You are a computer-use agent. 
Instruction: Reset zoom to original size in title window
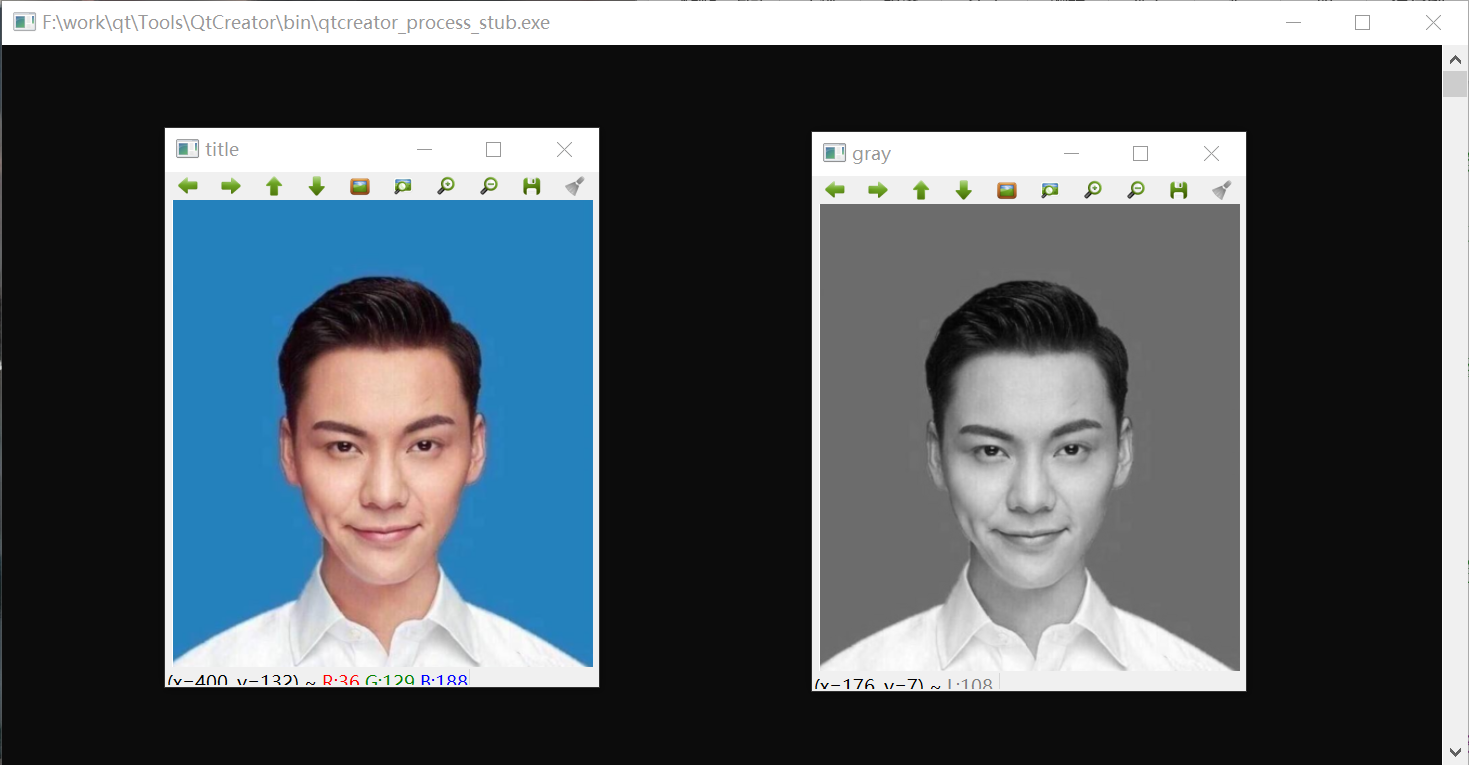pyautogui.click(x=360, y=186)
